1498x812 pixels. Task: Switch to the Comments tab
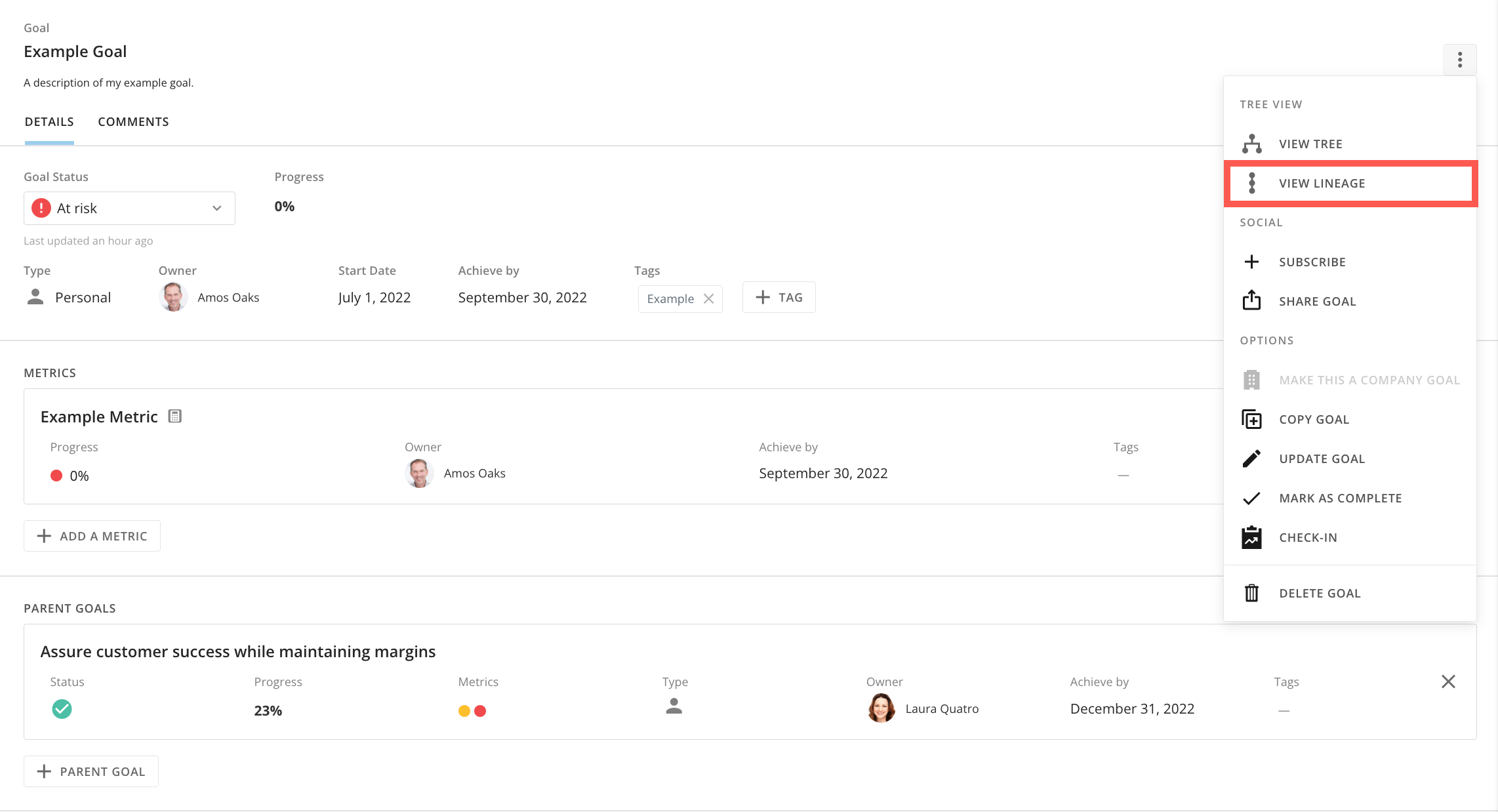pyautogui.click(x=133, y=122)
